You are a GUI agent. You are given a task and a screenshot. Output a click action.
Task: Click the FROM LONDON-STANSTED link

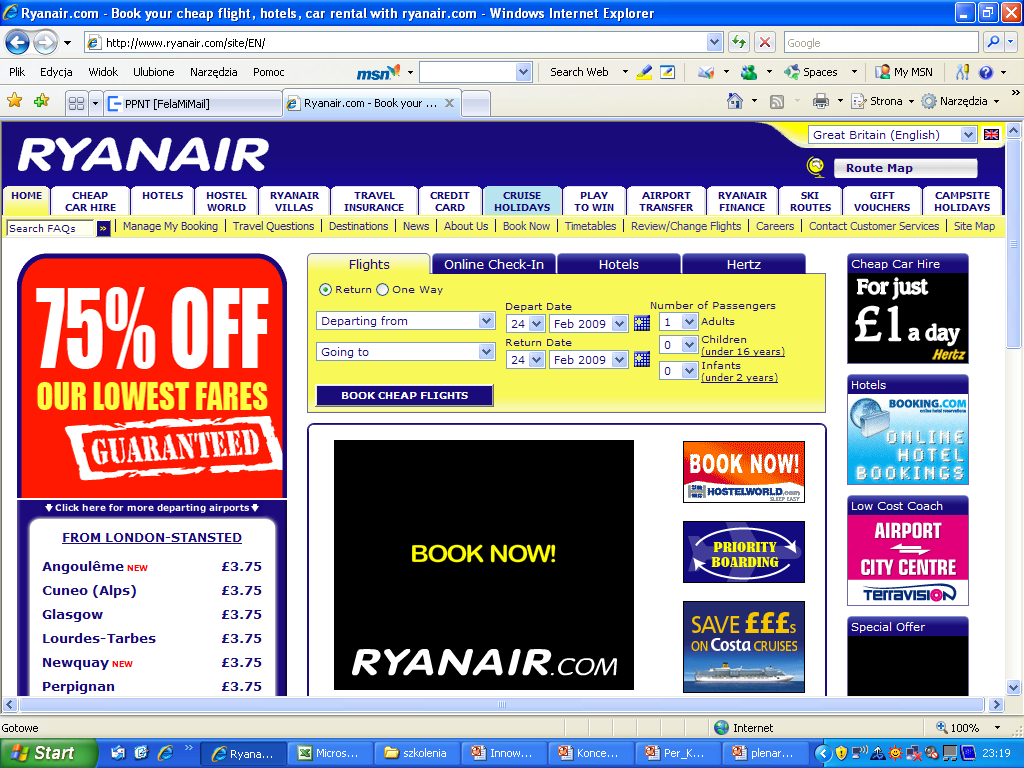tap(152, 537)
